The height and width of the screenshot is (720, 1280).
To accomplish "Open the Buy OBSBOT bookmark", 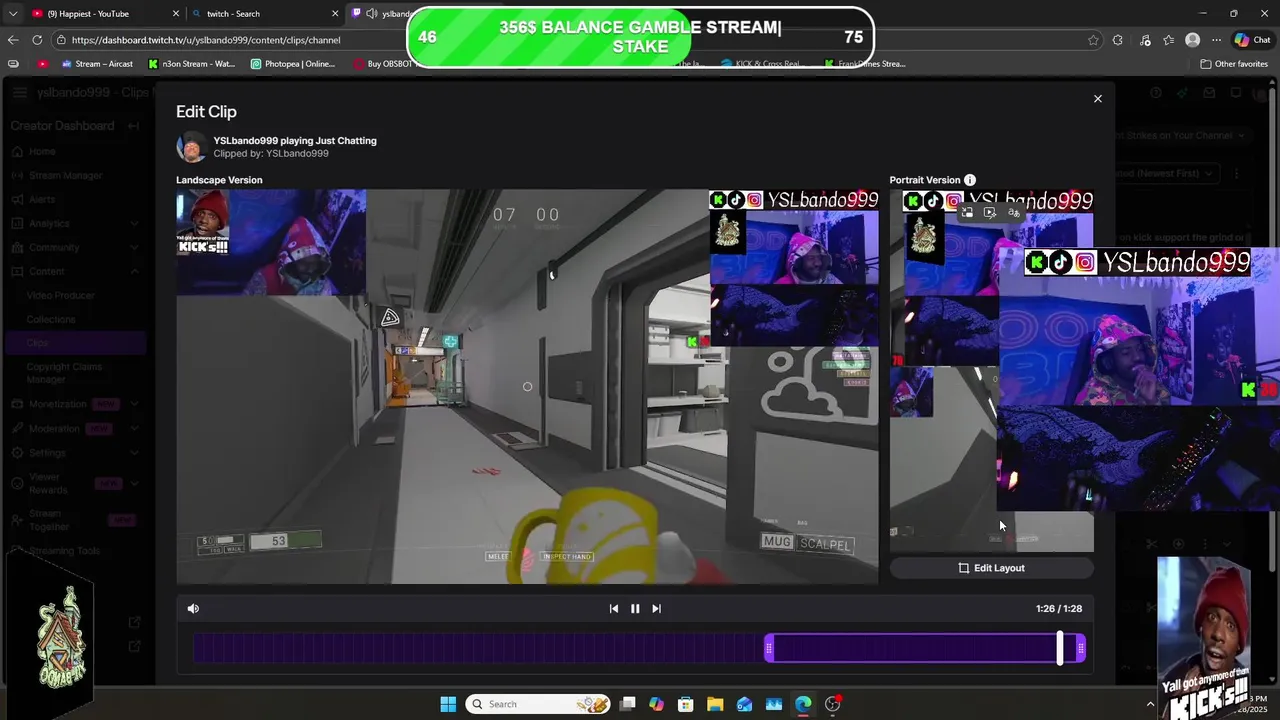I will (x=383, y=64).
